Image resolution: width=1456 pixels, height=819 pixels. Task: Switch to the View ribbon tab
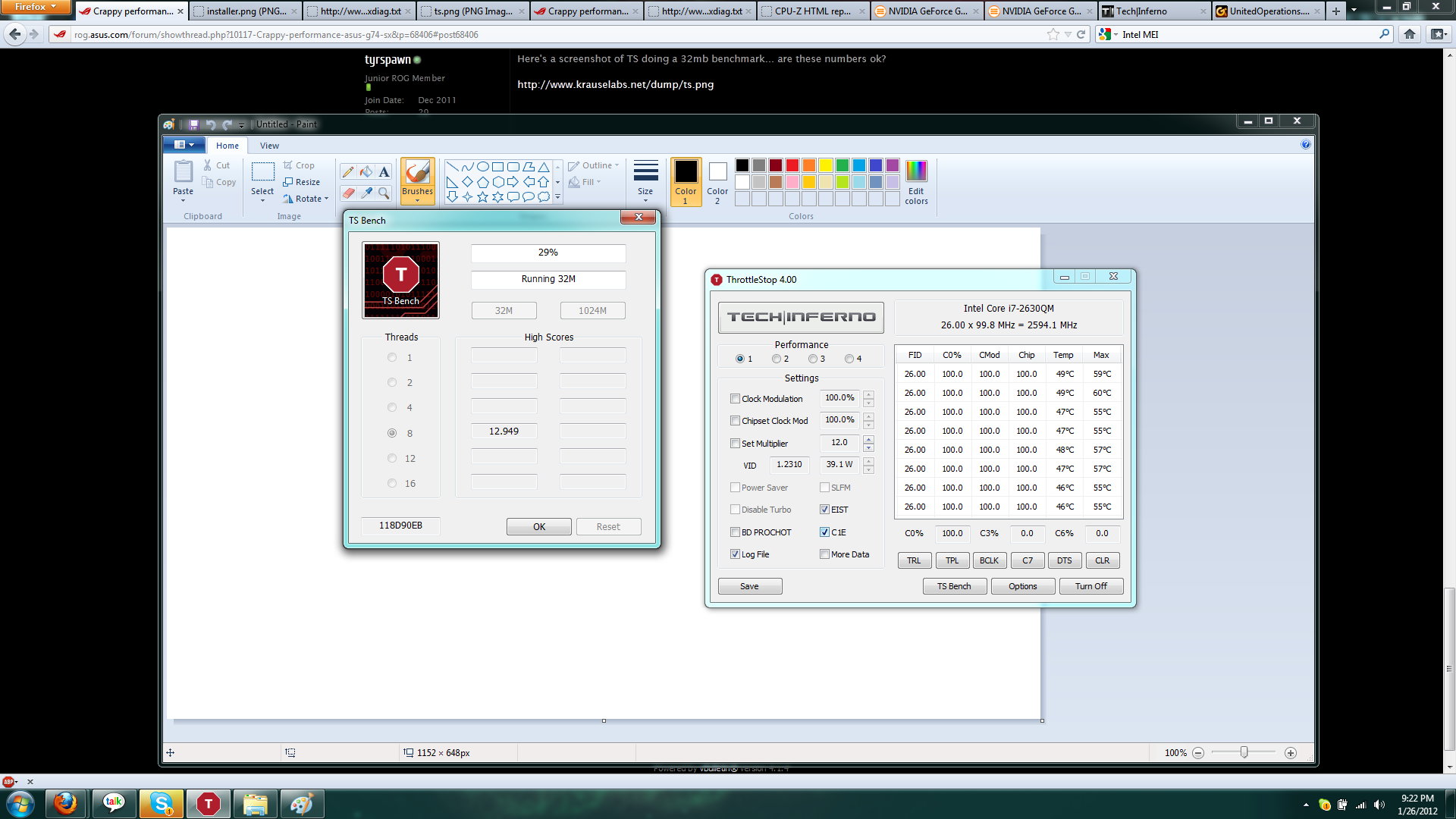click(x=269, y=146)
